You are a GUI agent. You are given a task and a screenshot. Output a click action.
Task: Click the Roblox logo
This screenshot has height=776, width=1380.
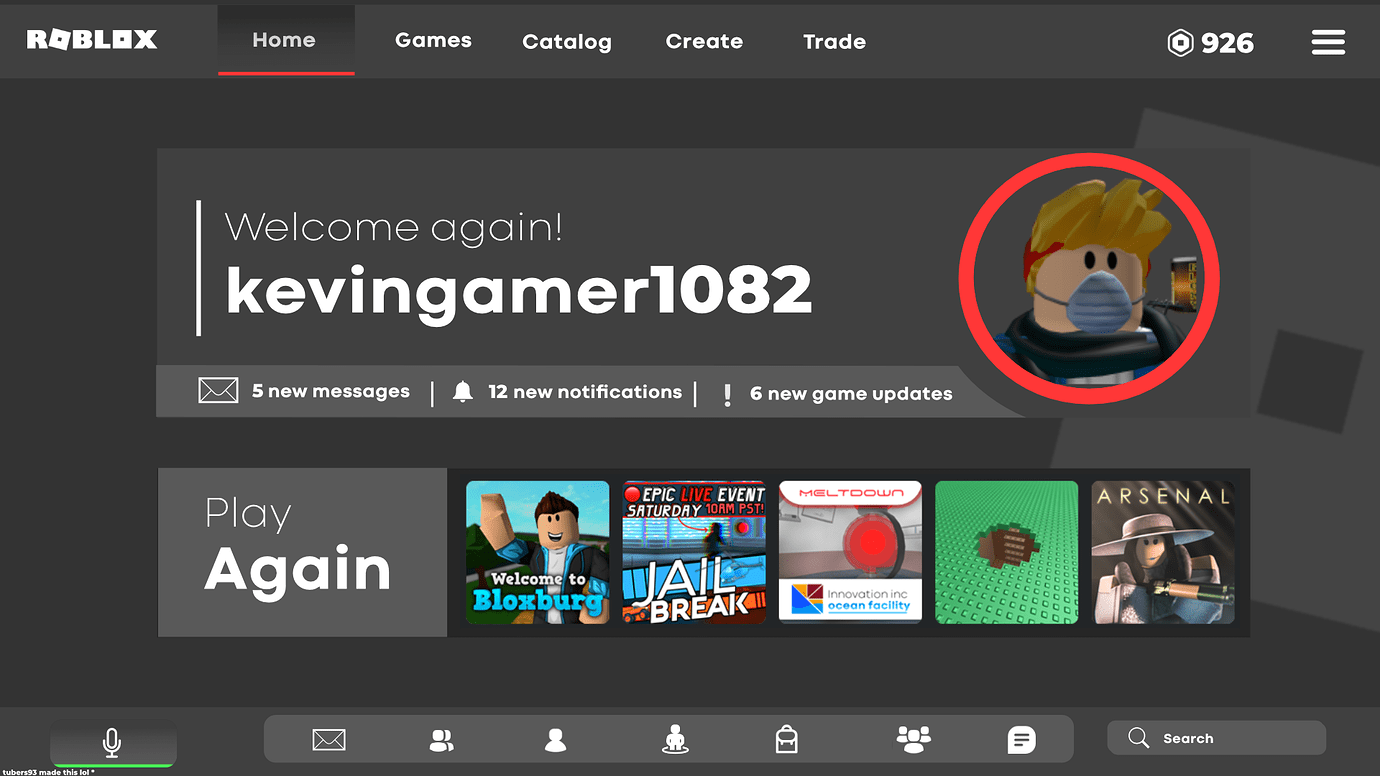92,40
